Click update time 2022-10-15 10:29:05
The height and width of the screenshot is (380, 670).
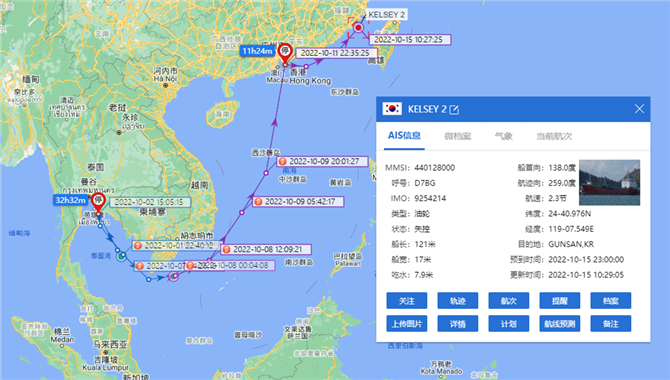point(586,275)
